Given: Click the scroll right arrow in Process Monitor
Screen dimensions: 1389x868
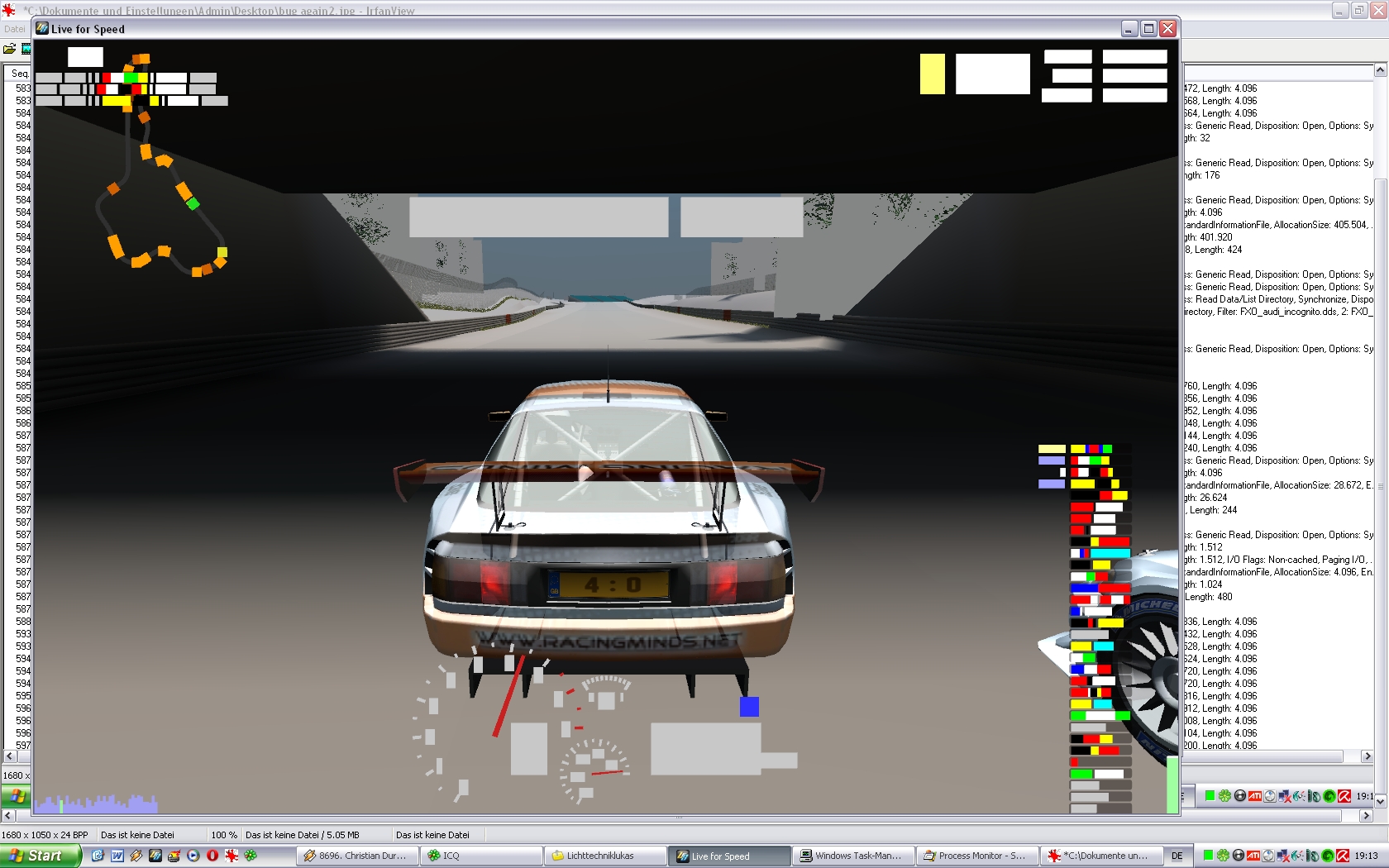Looking at the screenshot, I should 1367,756.
